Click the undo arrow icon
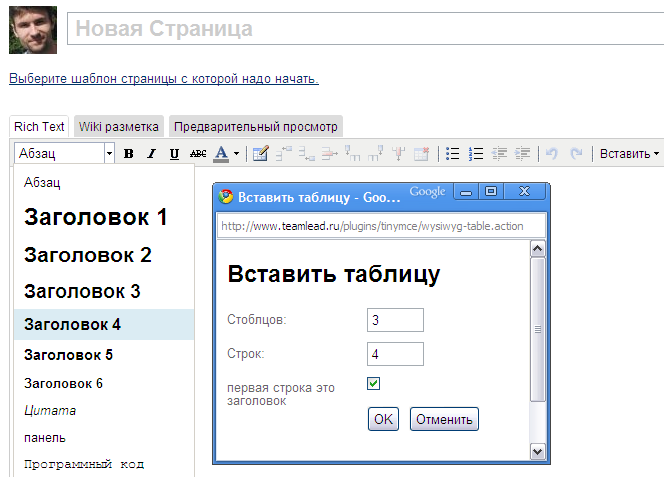Image resolution: width=664 pixels, height=477 pixels. [552, 154]
